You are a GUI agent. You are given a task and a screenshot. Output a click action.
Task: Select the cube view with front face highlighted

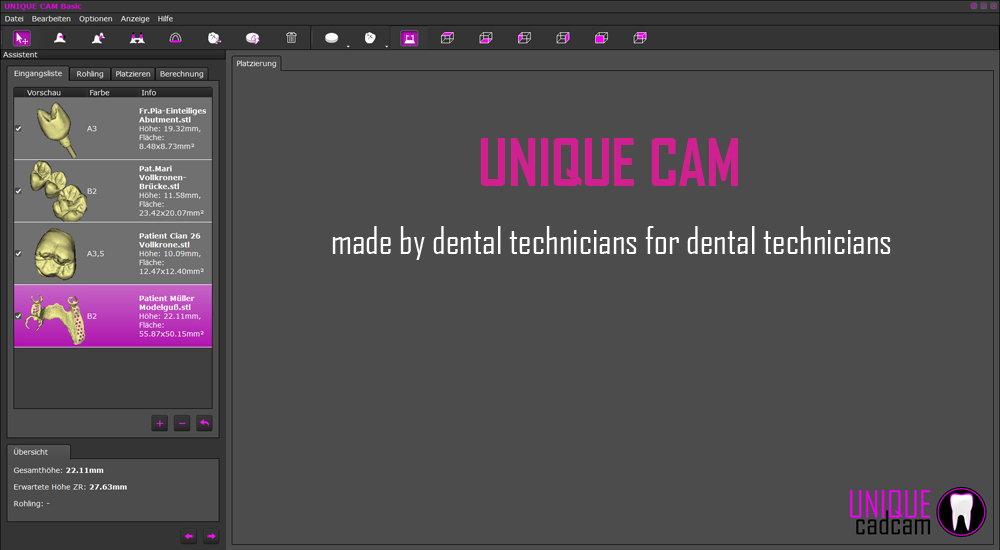click(601, 38)
